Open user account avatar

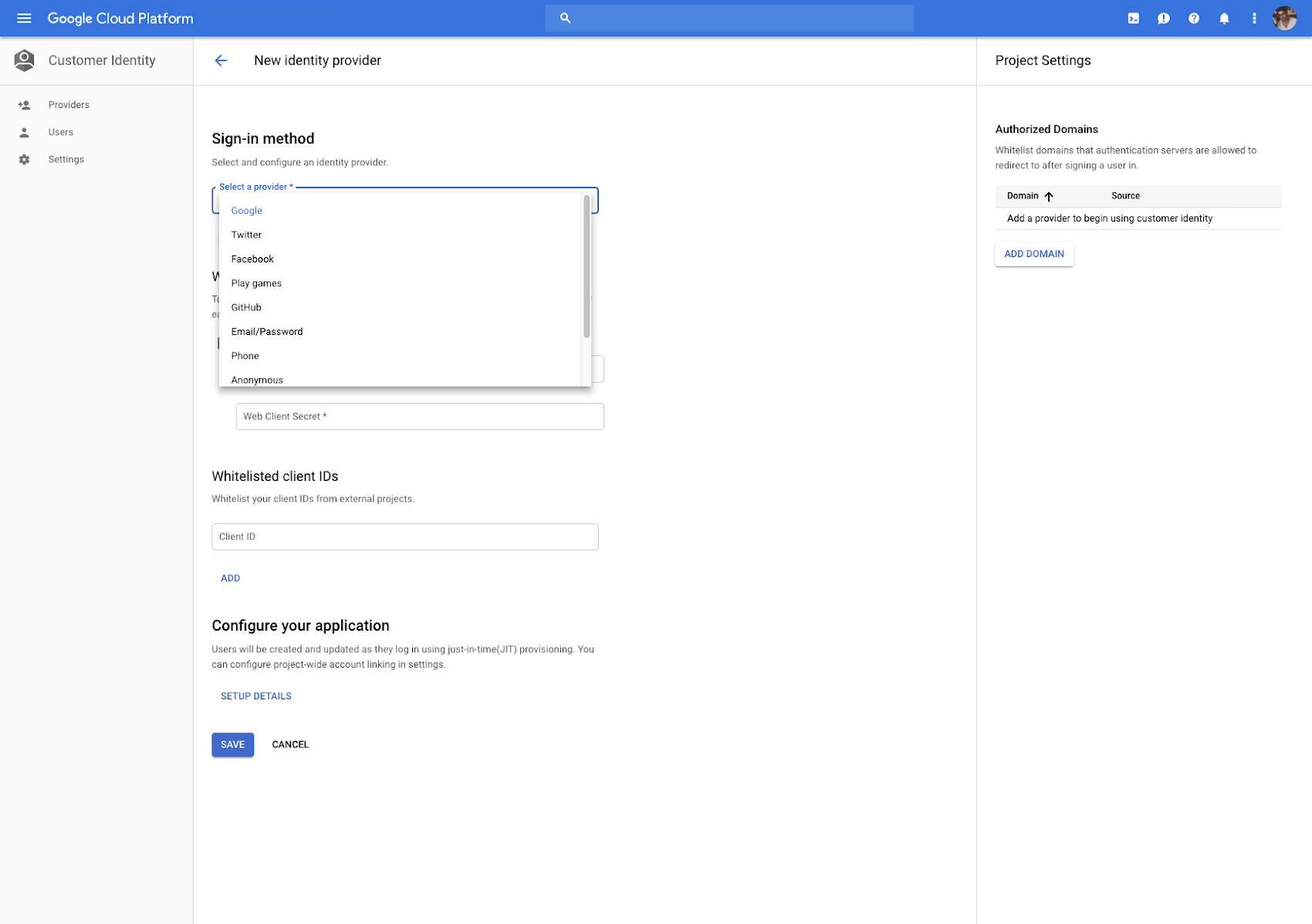point(1284,18)
